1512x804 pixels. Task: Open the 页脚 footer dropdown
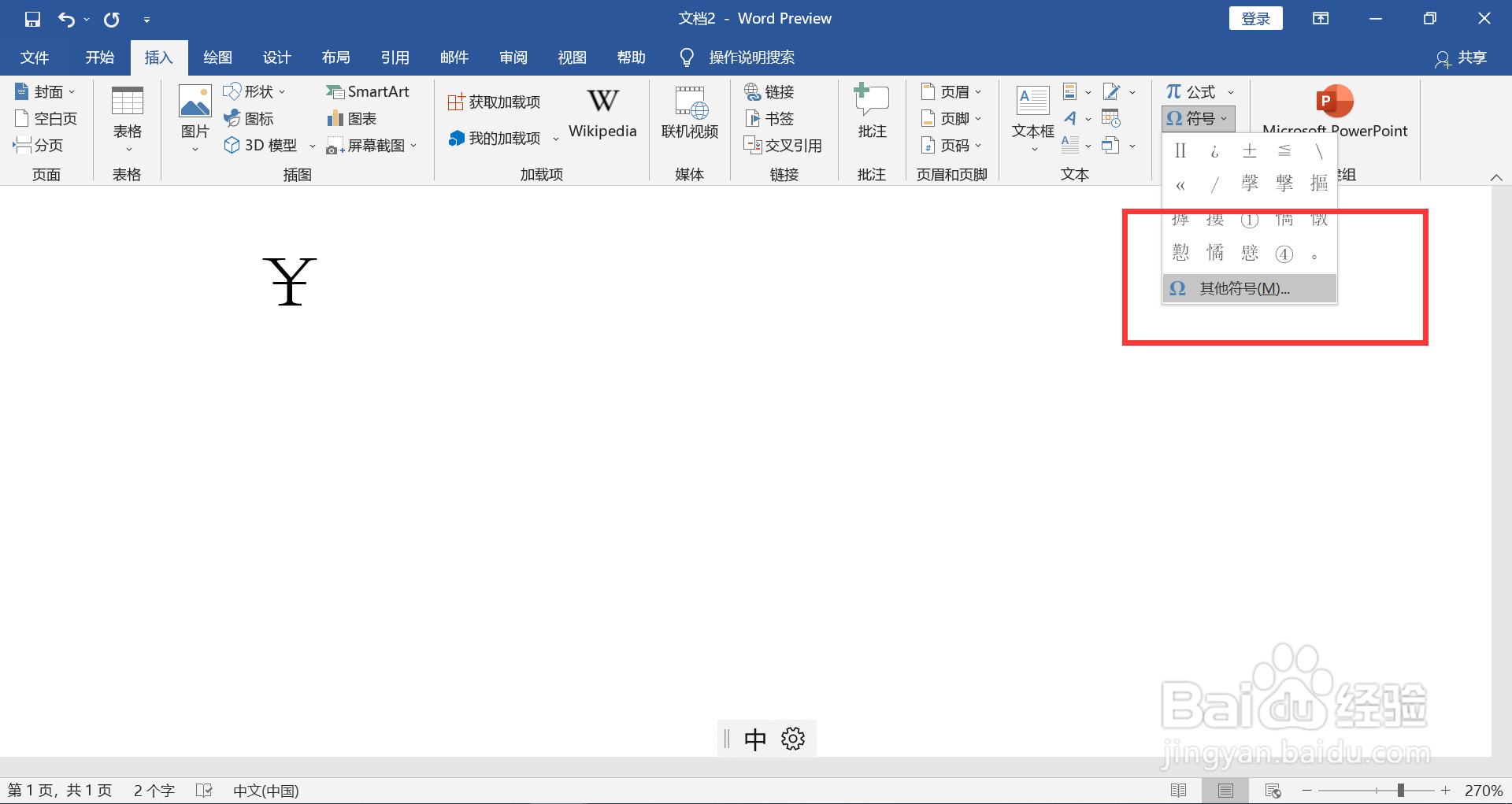(951, 119)
